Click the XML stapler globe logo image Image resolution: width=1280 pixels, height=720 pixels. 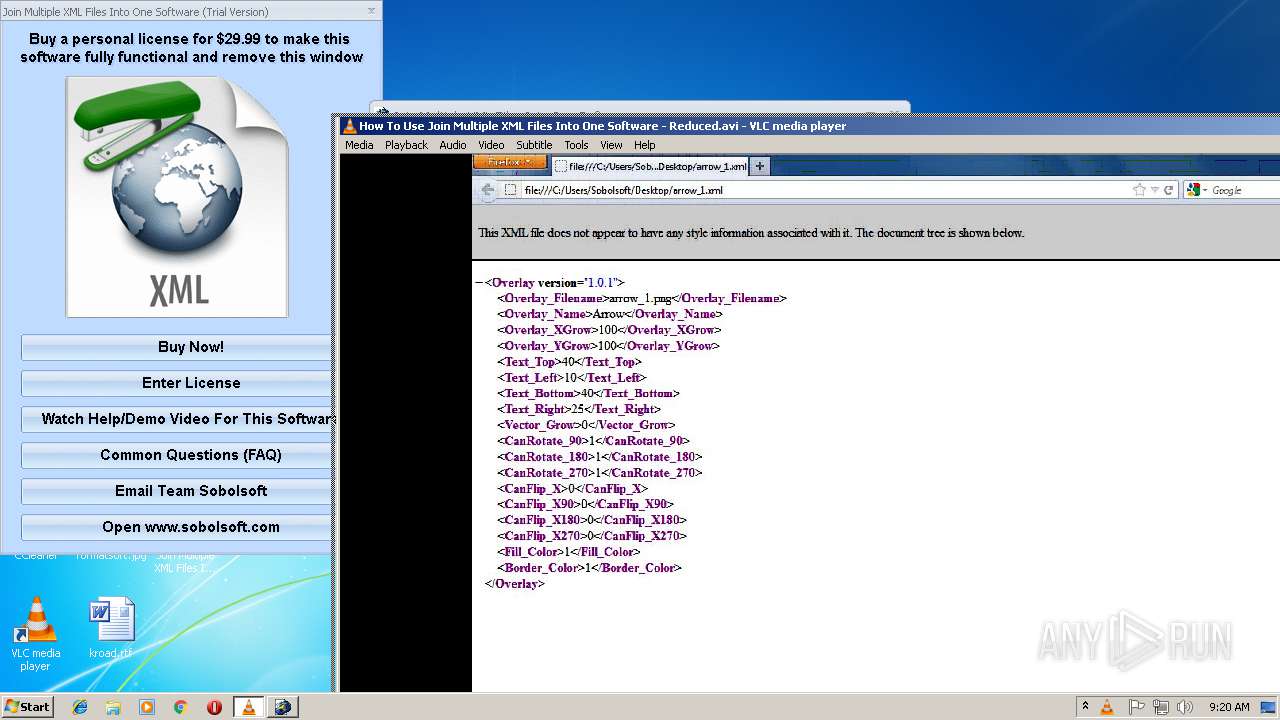[x=177, y=197]
